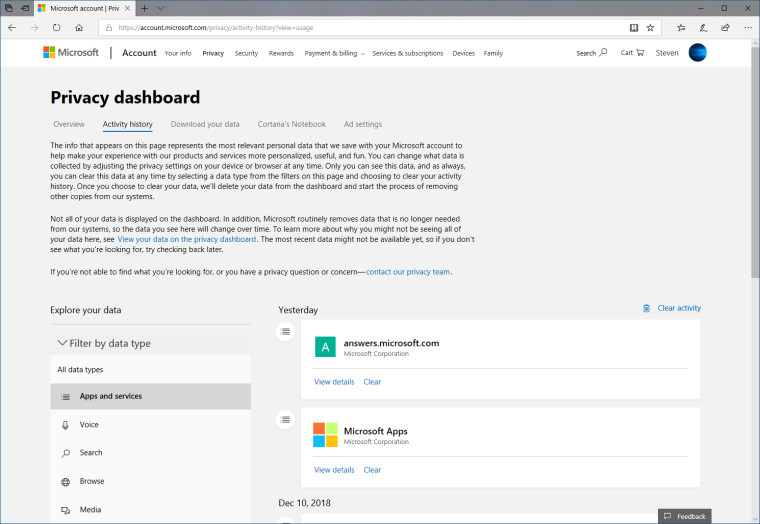Screen dimensions: 760x524
Task: Switch to Activity history tab
Action: [x=127, y=124]
